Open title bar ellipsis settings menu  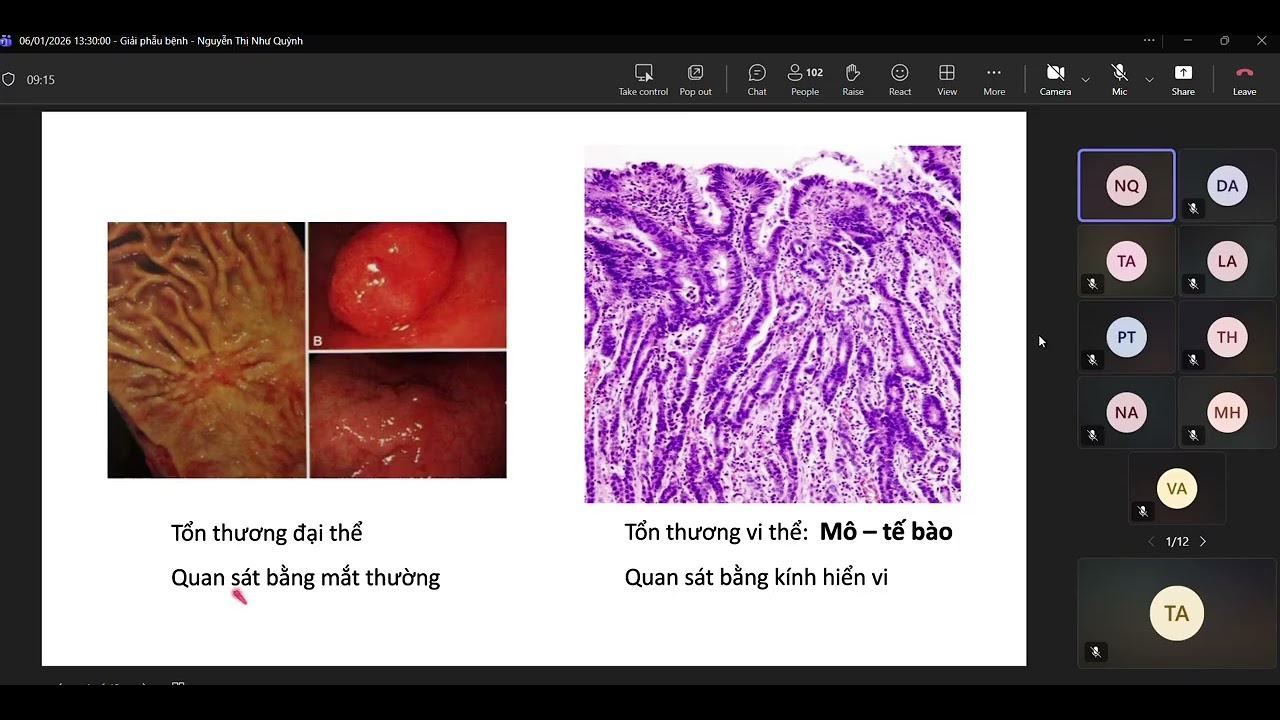pos(1149,41)
